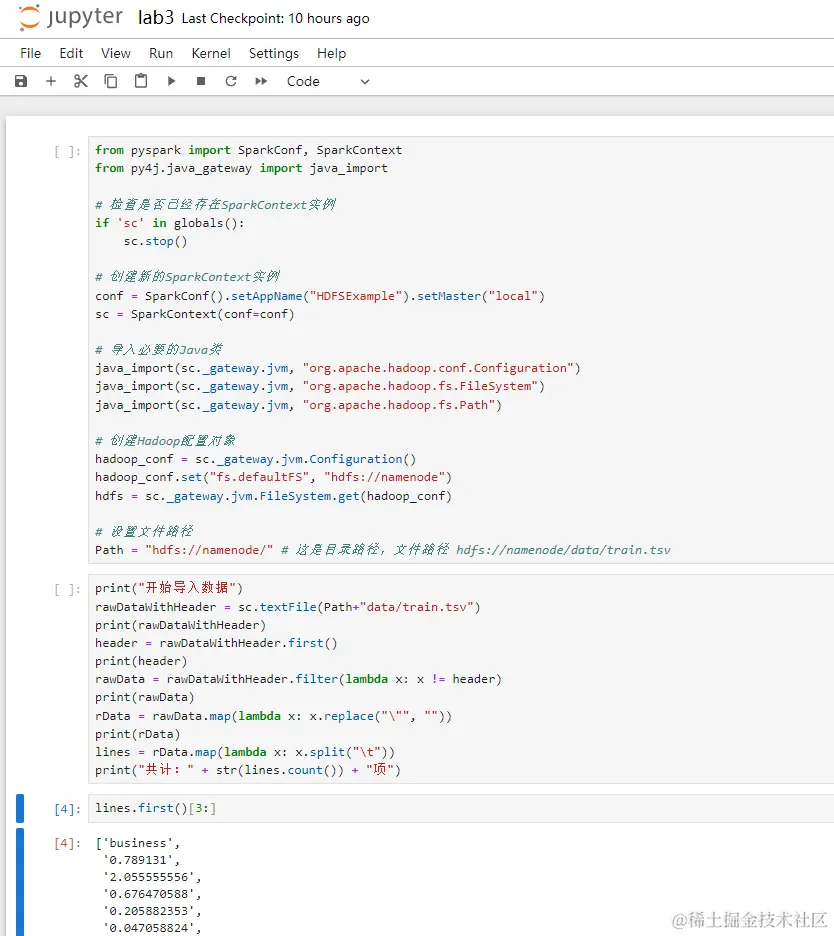This screenshot has width=834, height=936.
Task: Open the Kernel menu
Action: tap(211, 53)
